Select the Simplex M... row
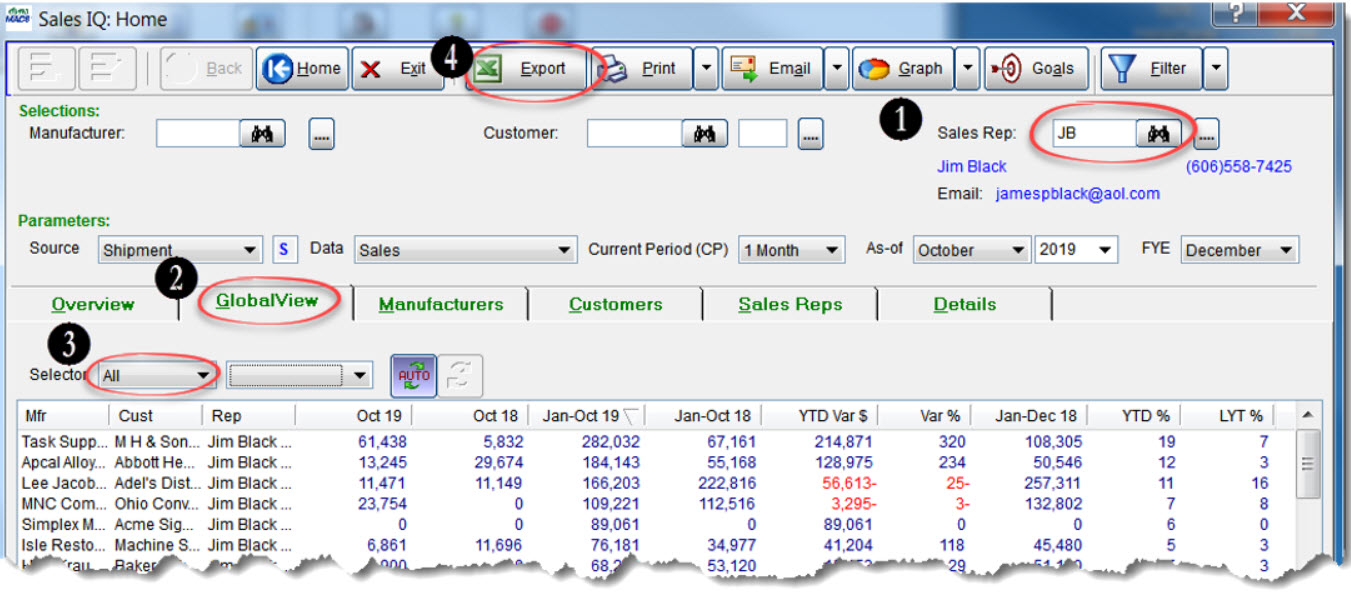Screen dimensions: 1351x601 point(658,524)
